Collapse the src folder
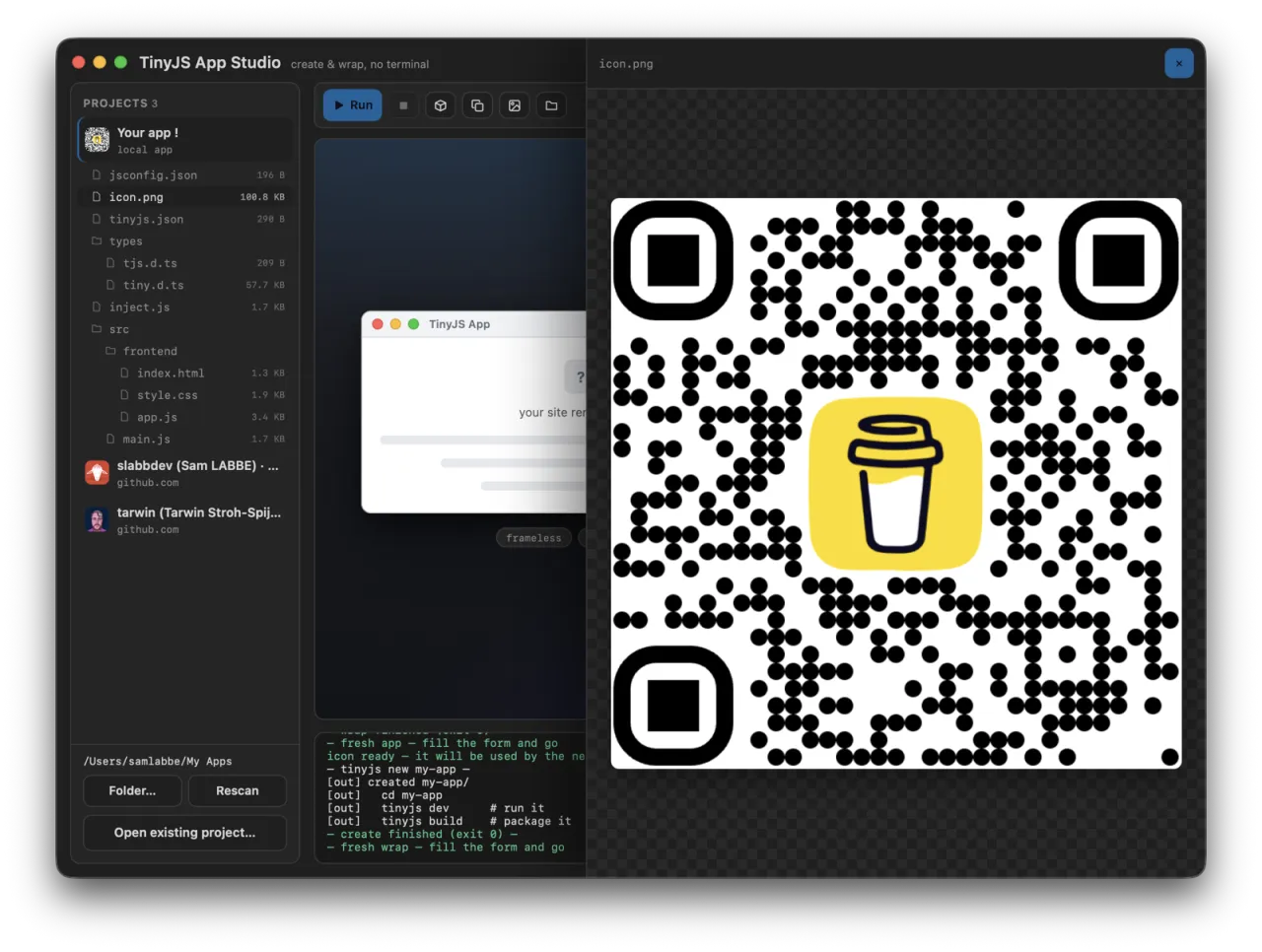Viewport: 1262px width, 952px height. click(x=185, y=329)
